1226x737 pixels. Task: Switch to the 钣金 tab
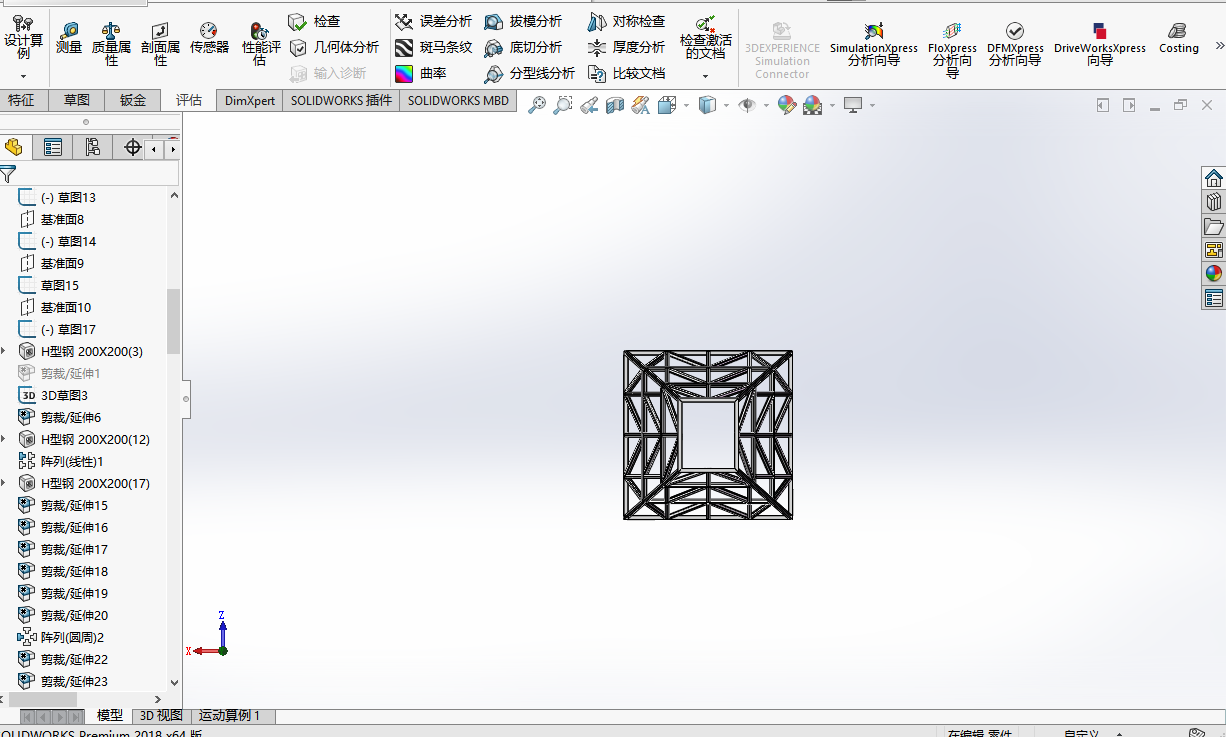click(133, 100)
